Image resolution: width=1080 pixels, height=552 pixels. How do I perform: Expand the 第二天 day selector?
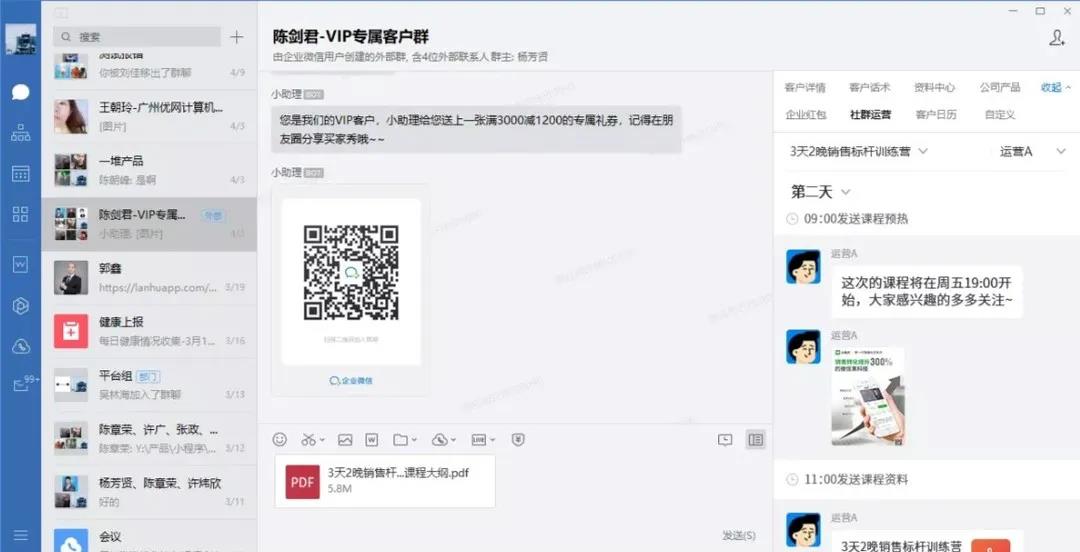pyautogui.click(x=820, y=192)
